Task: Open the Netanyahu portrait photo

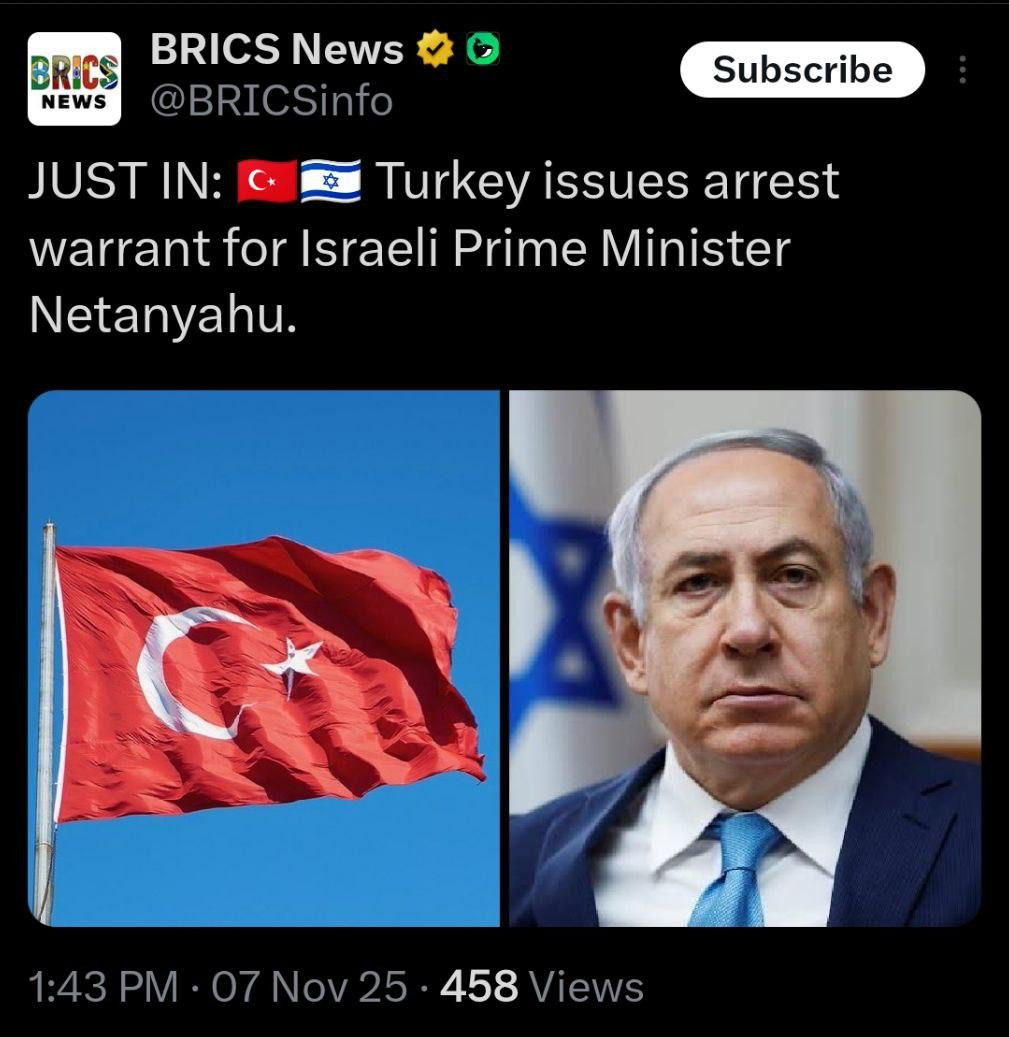Action: 745,658
